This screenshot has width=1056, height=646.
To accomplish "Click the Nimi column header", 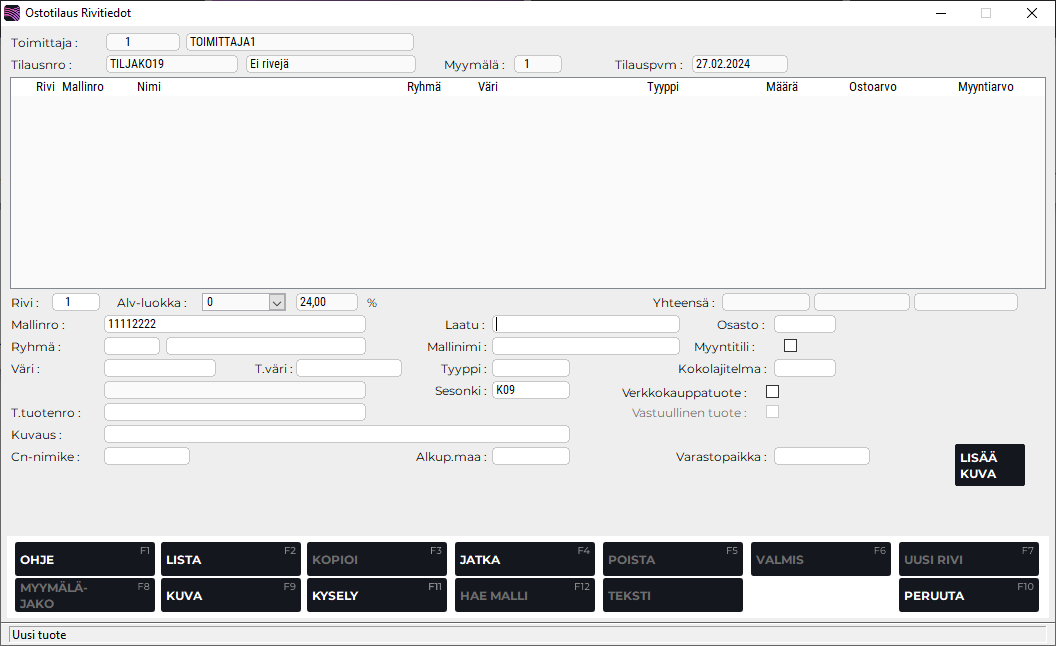I will (x=149, y=87).
